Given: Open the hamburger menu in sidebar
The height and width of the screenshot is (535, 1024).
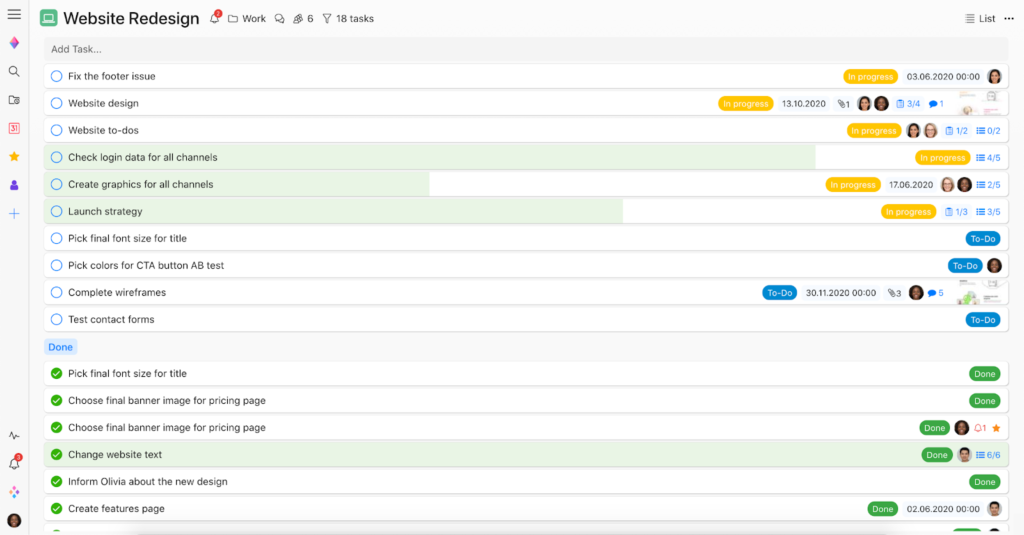Looking at the screenshot, I should pos(14,14).
